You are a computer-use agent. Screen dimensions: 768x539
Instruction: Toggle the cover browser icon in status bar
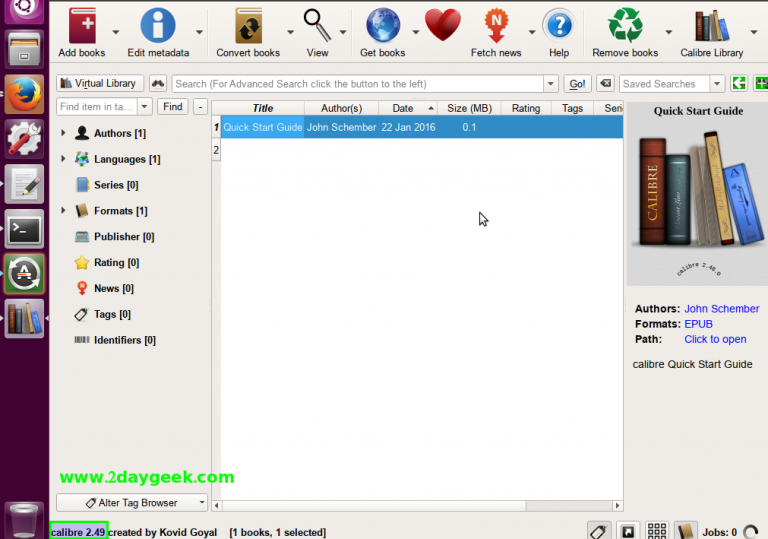[x=628, y=531]
